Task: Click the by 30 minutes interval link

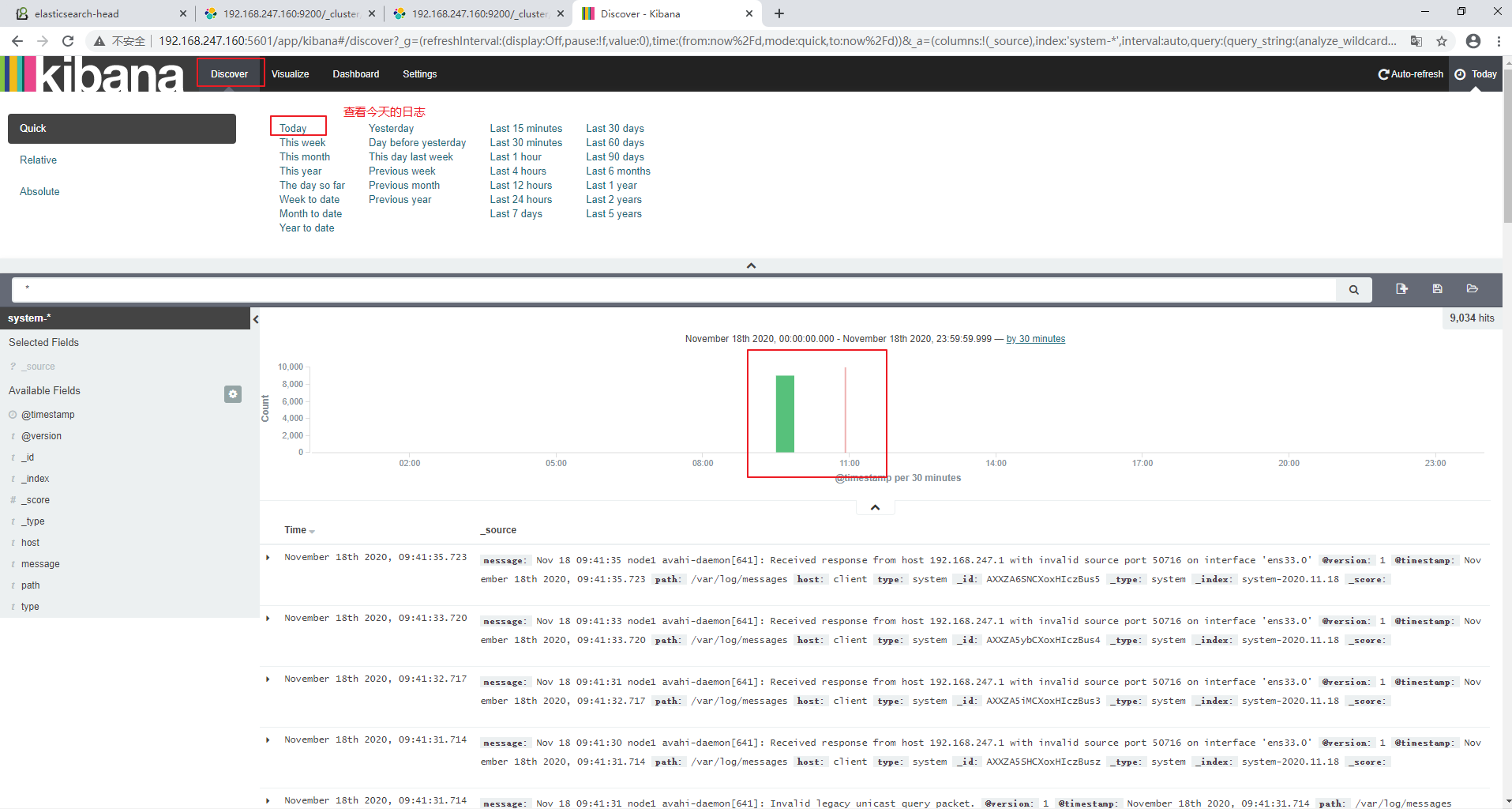Action: click(1035, 339)
